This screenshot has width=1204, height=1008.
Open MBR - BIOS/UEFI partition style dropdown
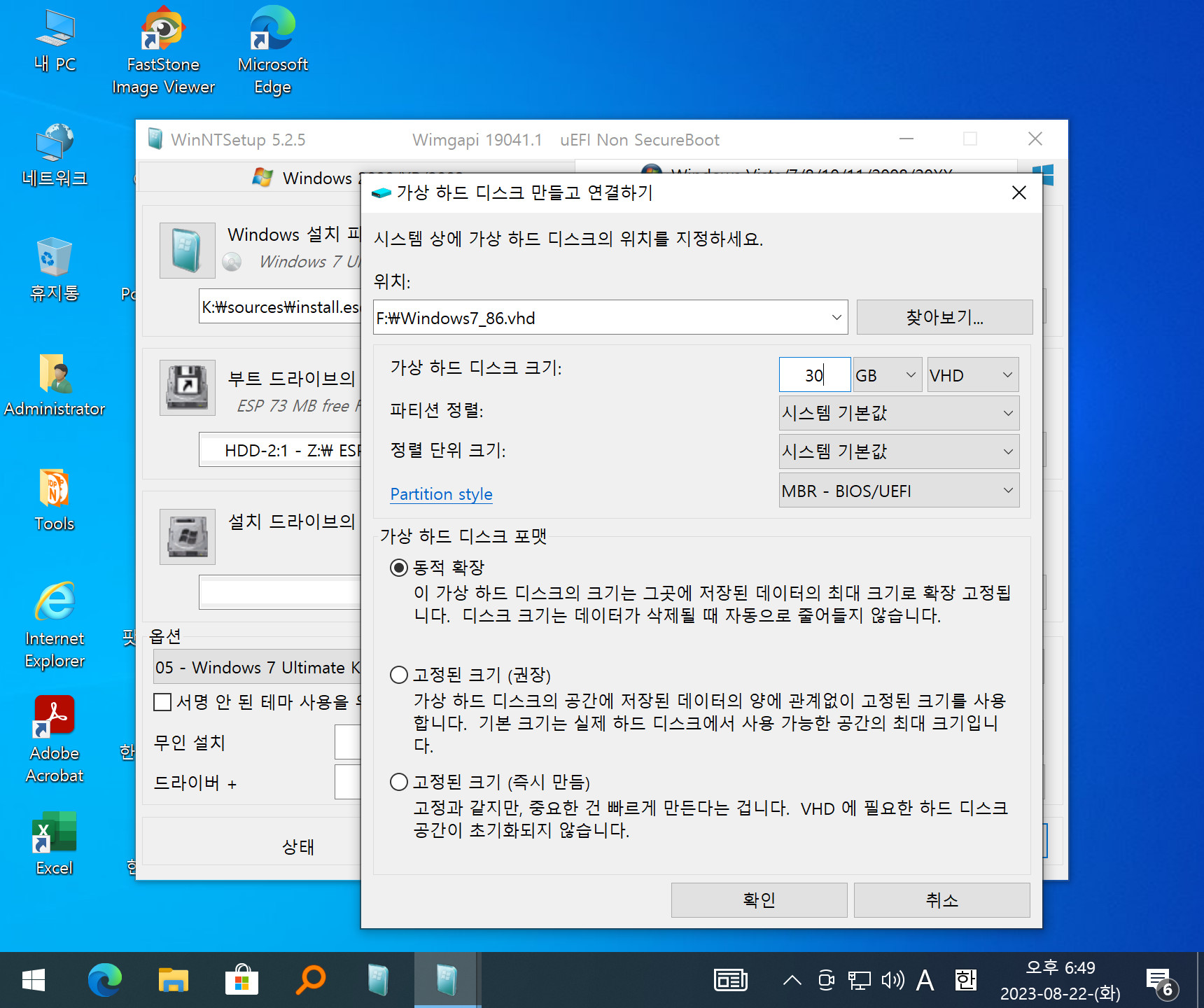899,490
